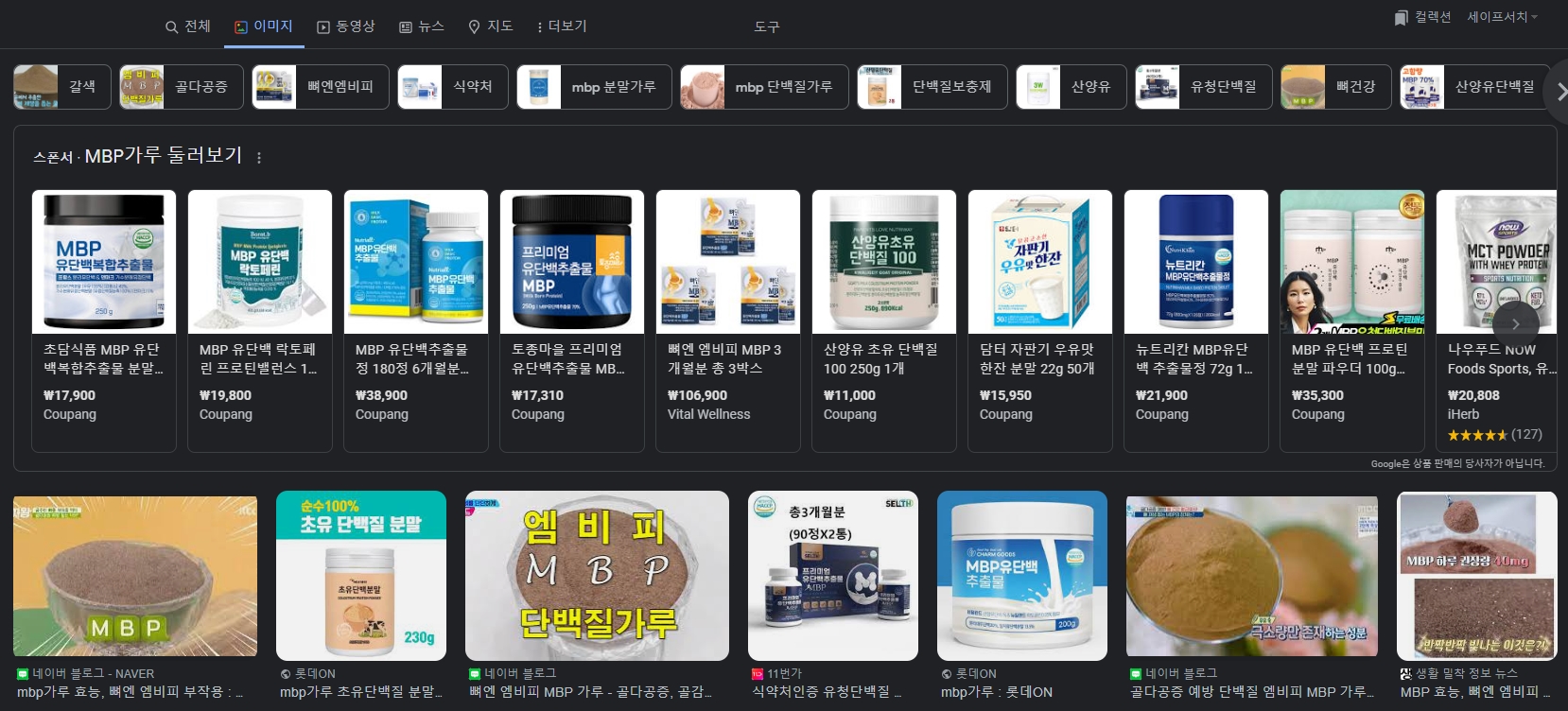Open the blue MBP유단백 추출물 jar image
The image size is (1568, 711).
click(1022, 575)
